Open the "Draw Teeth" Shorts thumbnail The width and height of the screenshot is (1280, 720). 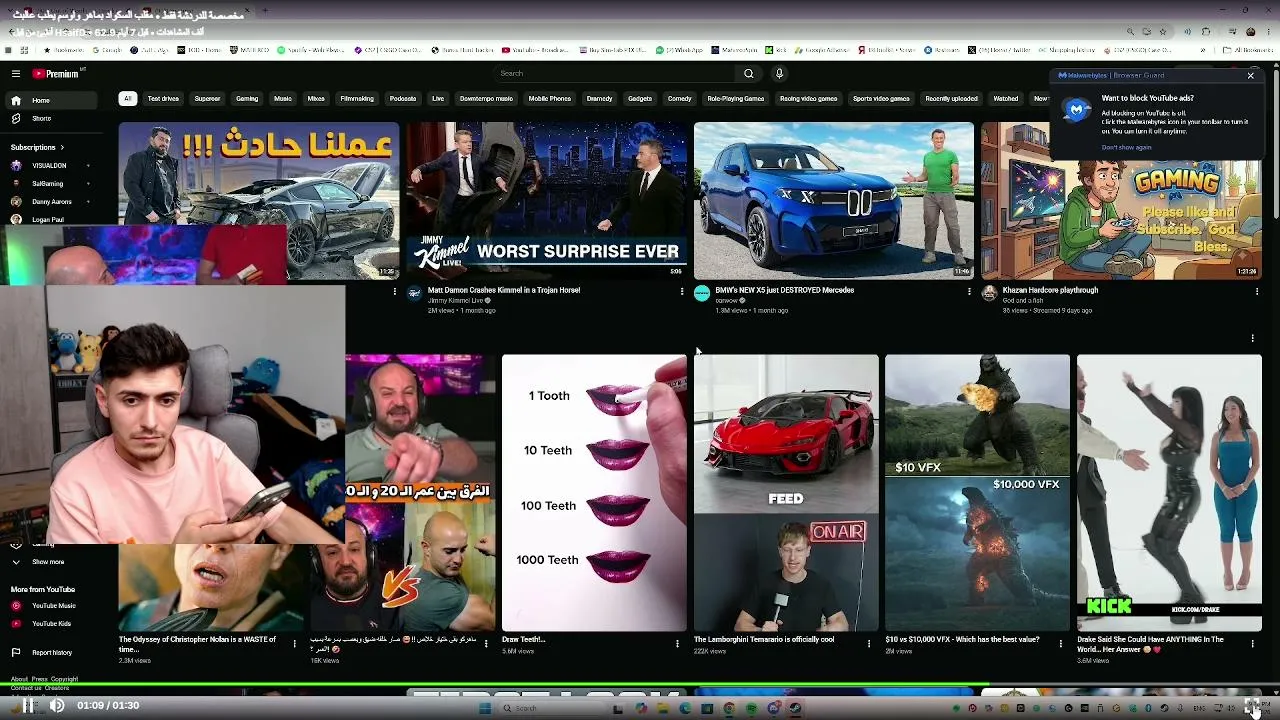point(594,493)
